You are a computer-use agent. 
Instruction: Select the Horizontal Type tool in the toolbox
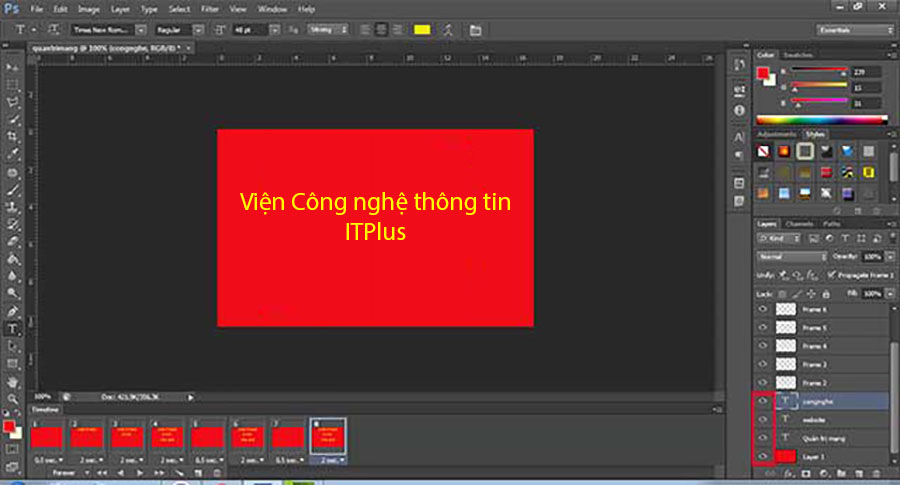[13, 328]
